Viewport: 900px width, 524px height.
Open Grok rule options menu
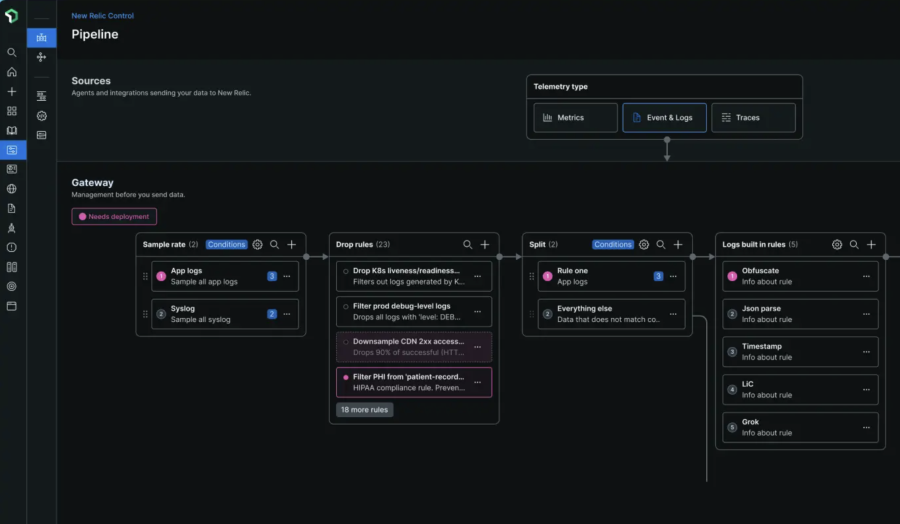click(866, 428)
